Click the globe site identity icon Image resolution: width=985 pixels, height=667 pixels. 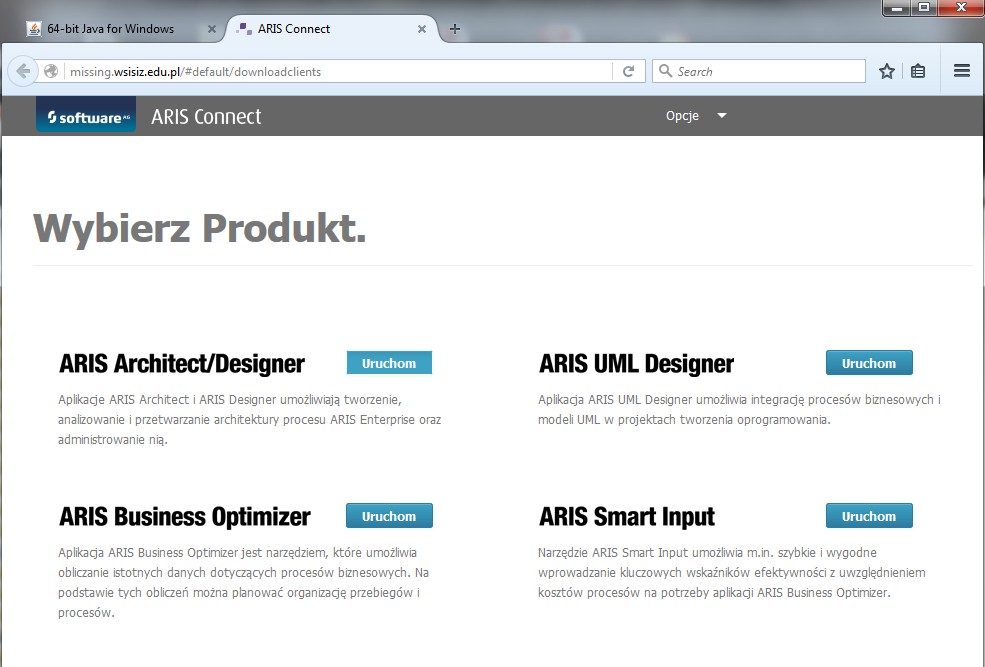tap(51, 72)
